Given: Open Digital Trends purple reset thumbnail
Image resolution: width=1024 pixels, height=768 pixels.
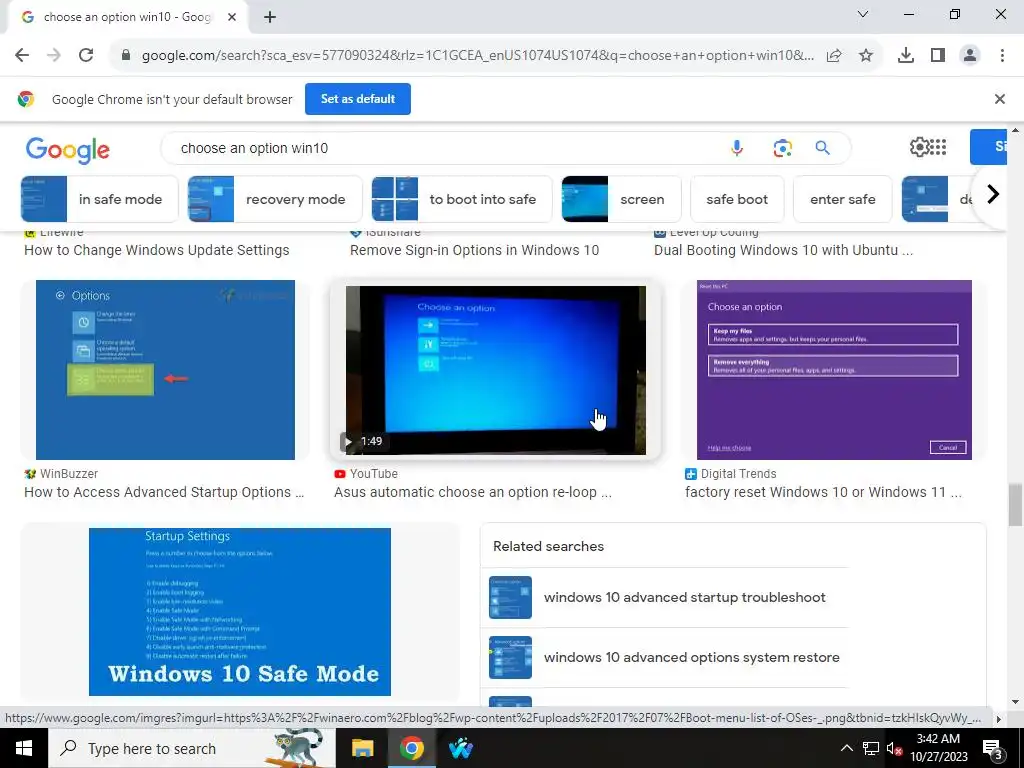Looking at the screenshot, I should tap(834, 370).
